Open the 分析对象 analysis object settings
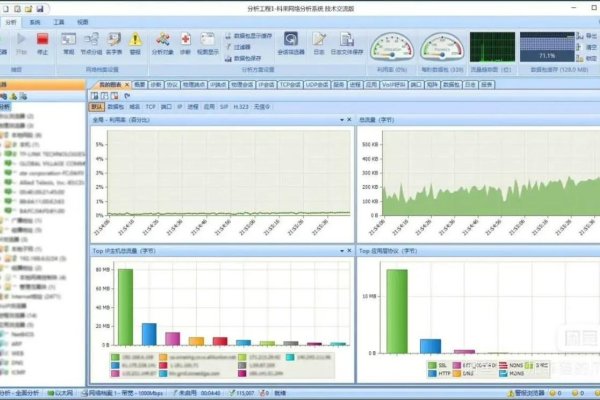This screenshot has height=400, width=600. (163, 44)
